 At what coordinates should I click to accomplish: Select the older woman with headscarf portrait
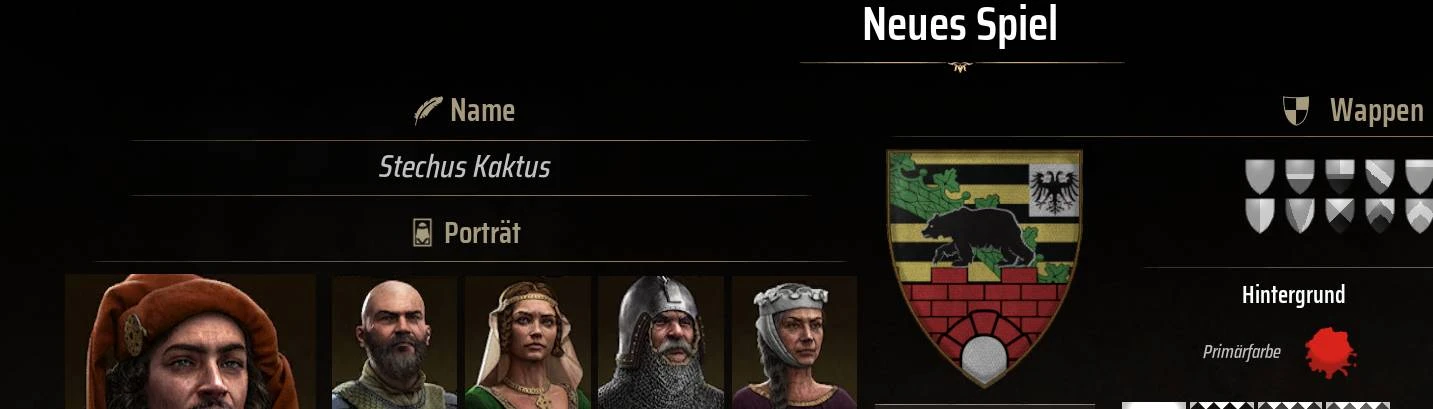pyautogui.click(x=794, y=342)
